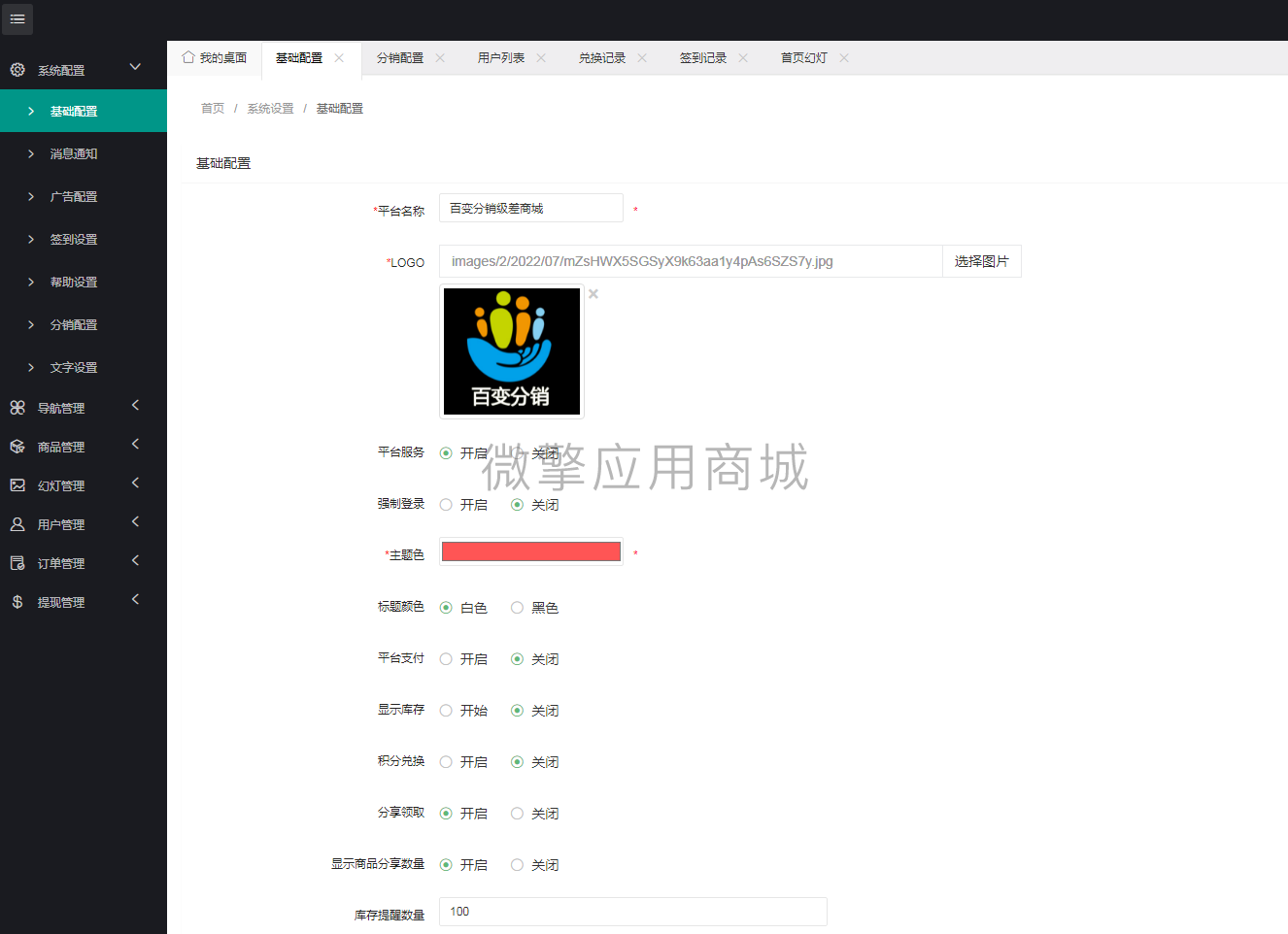
Task: Set 平台支付 to 关闭
Action: [517, 659]
